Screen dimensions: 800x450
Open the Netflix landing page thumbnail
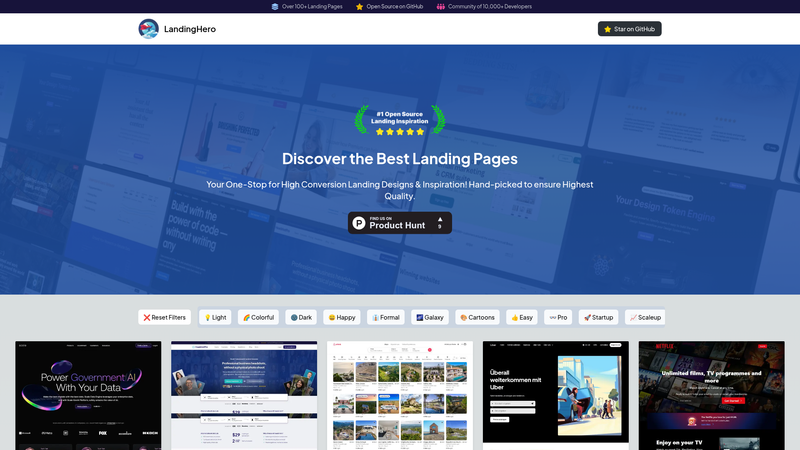tap(712, 395)
